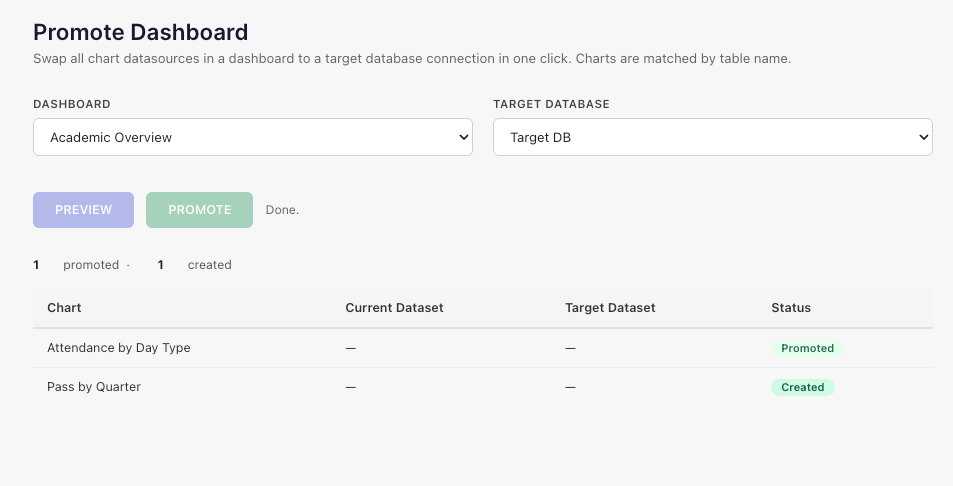The image size is (953, 486).
Task: Select the Pass by Quarter row
Action: pyautogui.click(x=483, y=387)
